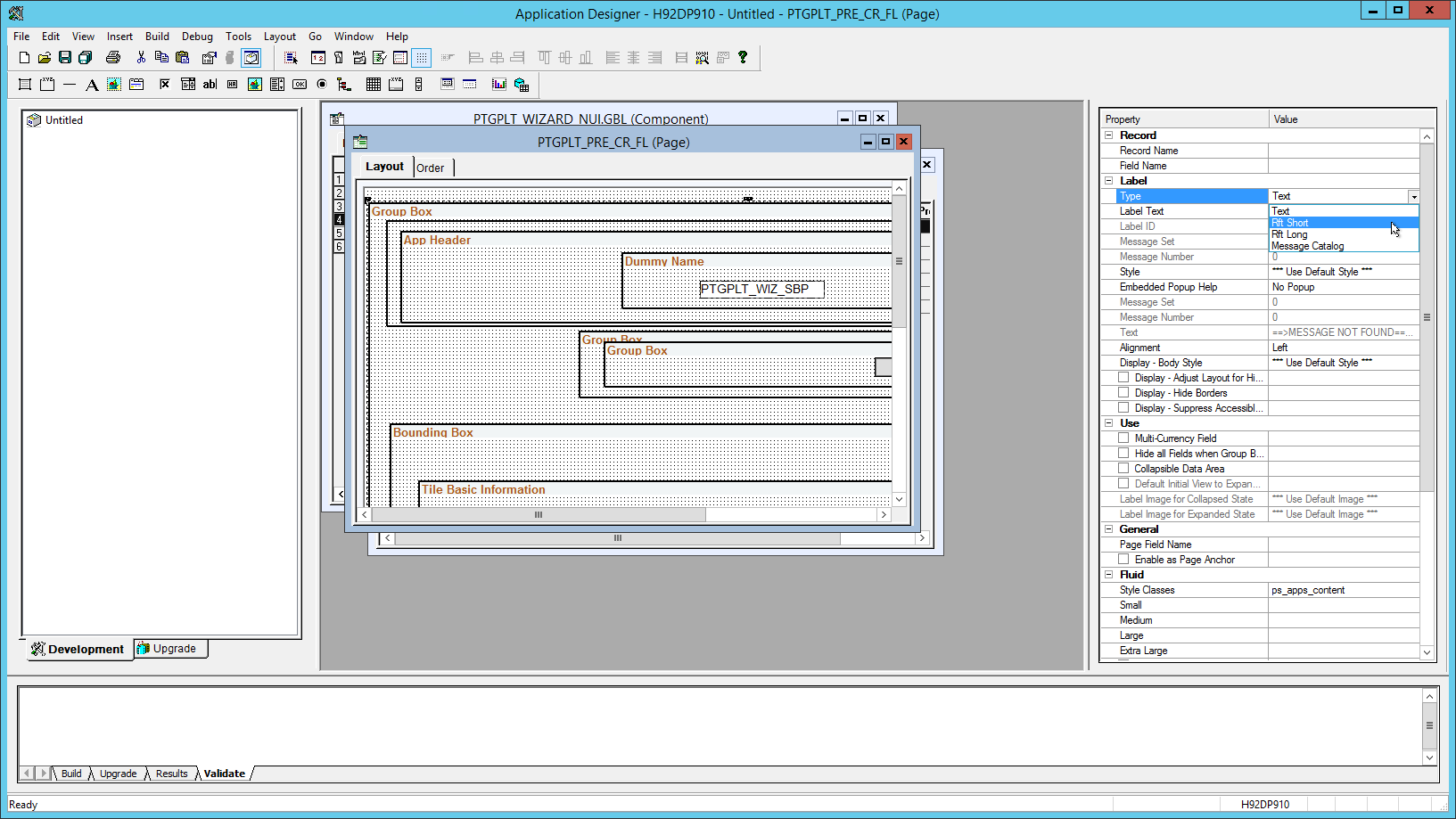Insert a Static Text control (A icon)

[92, 85]
